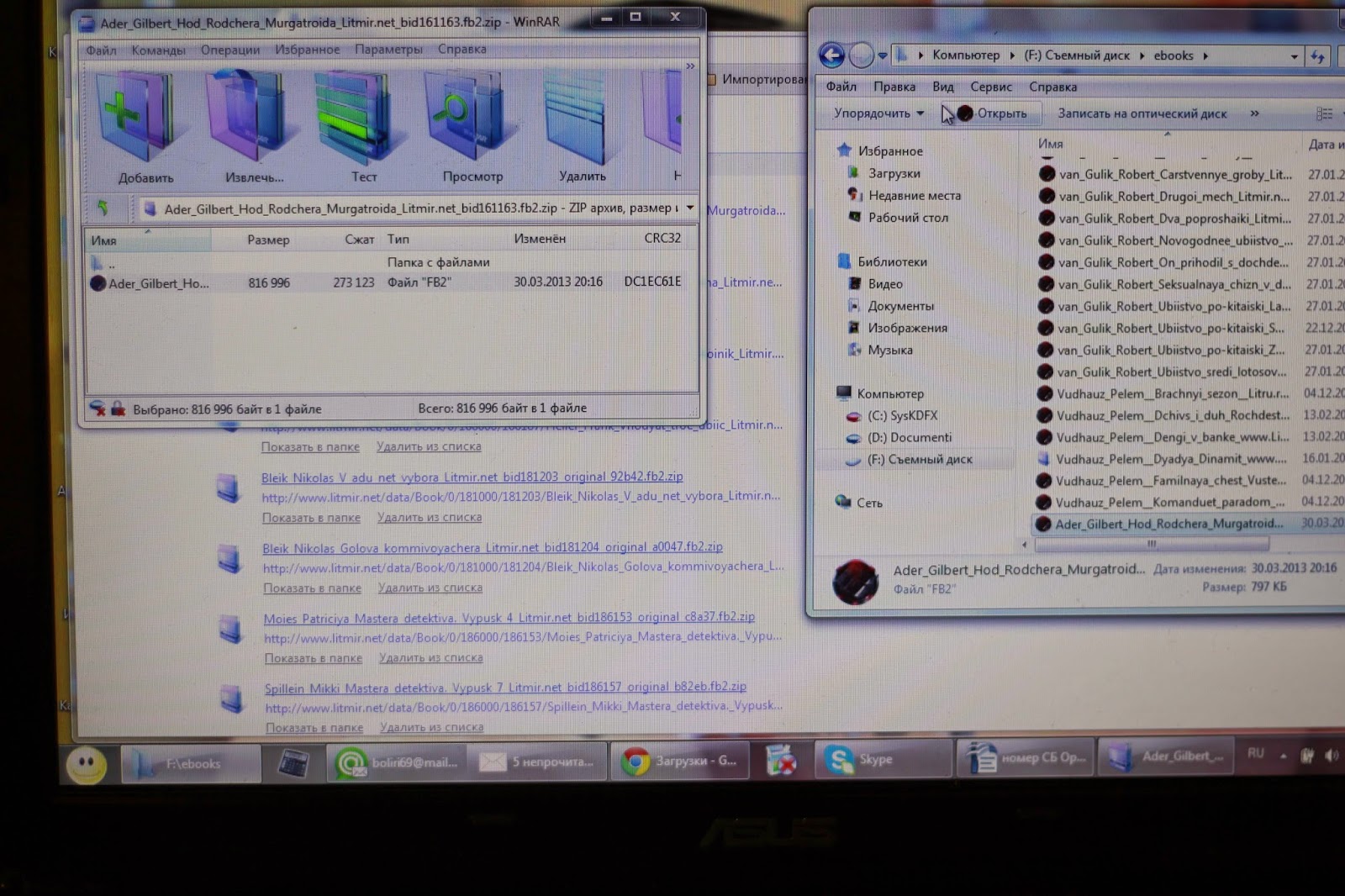Open Moies Patriciya Mastera detektiva Vypusk 4 link

click(x=509, y=617)
